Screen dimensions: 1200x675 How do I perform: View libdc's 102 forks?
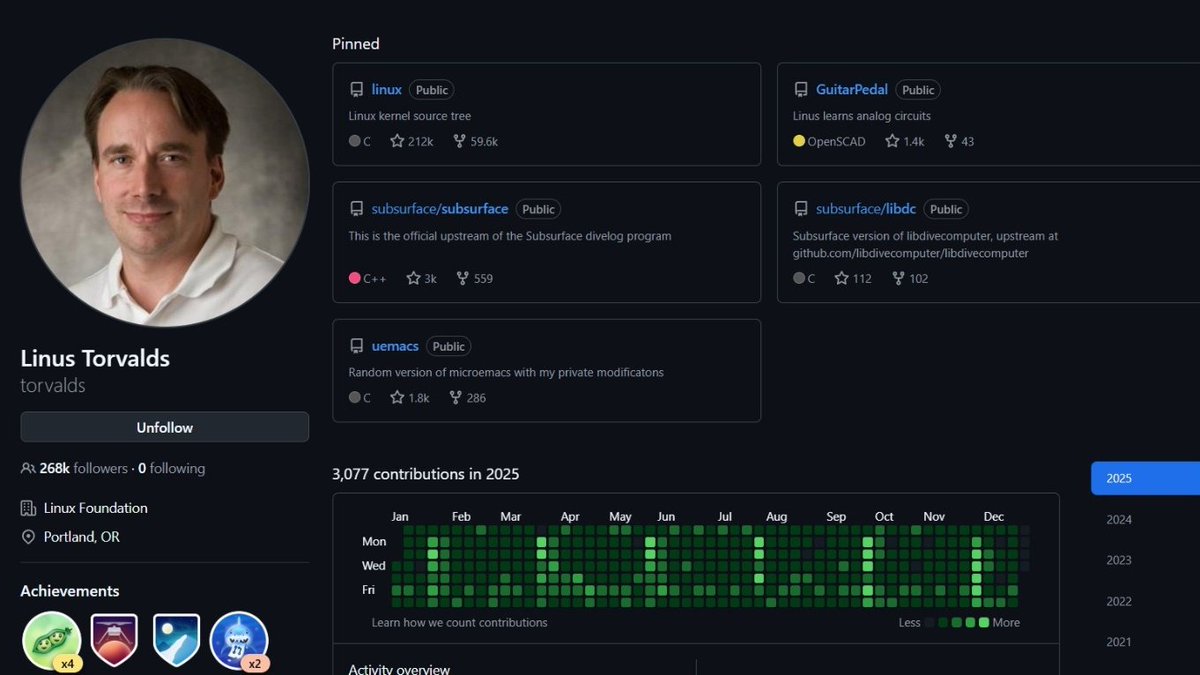click(x=910, y=278)
